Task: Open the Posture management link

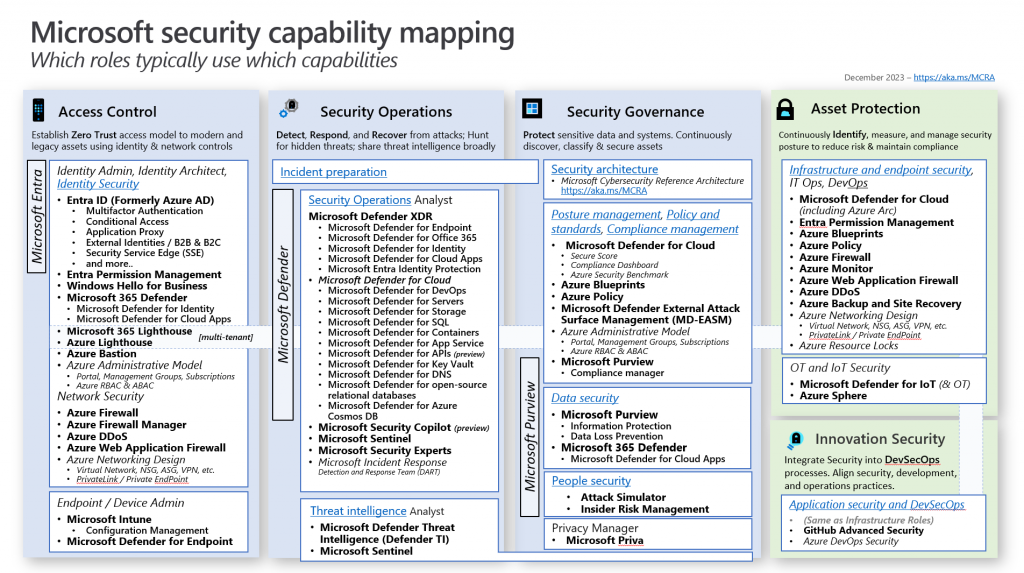Action: point(605,214)
